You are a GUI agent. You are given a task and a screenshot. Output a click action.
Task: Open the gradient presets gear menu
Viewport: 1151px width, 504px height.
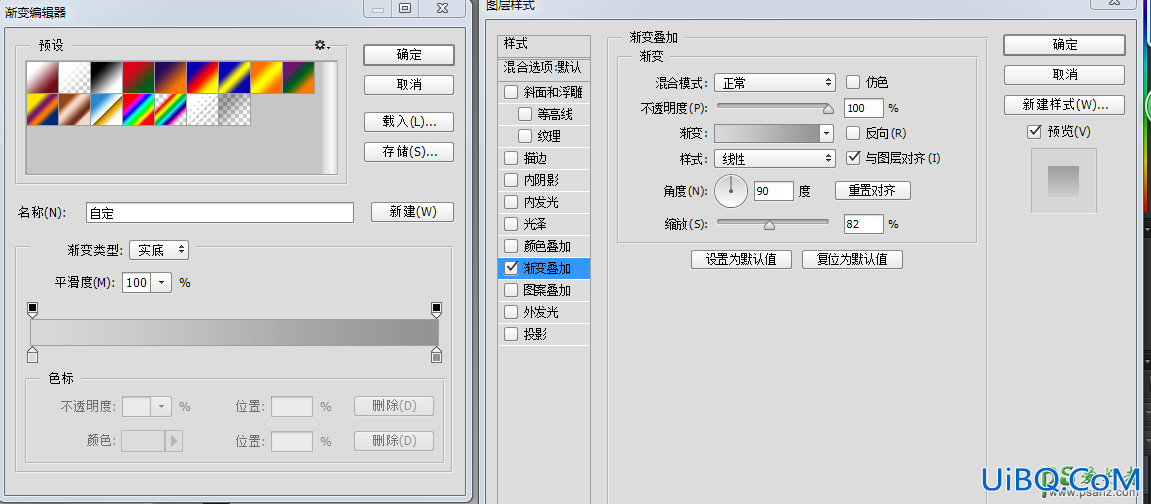[322, 45]
